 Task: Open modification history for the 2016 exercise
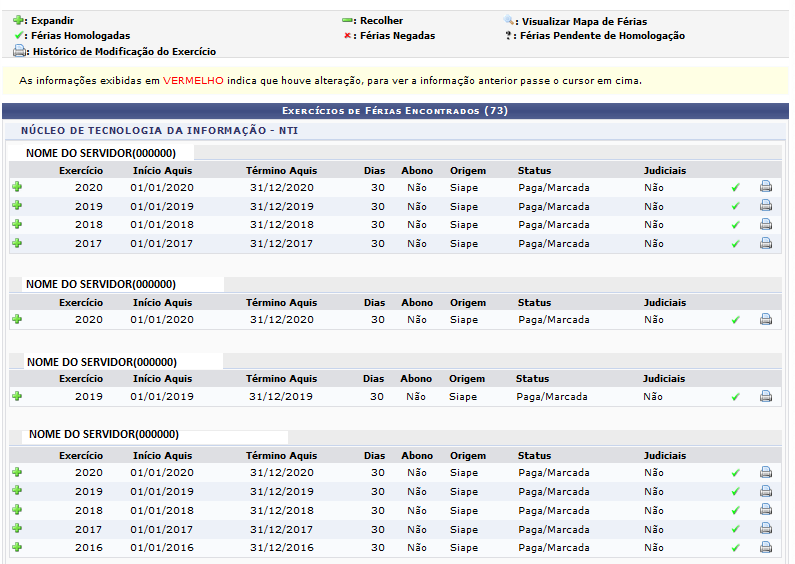(x=766, y=548)
